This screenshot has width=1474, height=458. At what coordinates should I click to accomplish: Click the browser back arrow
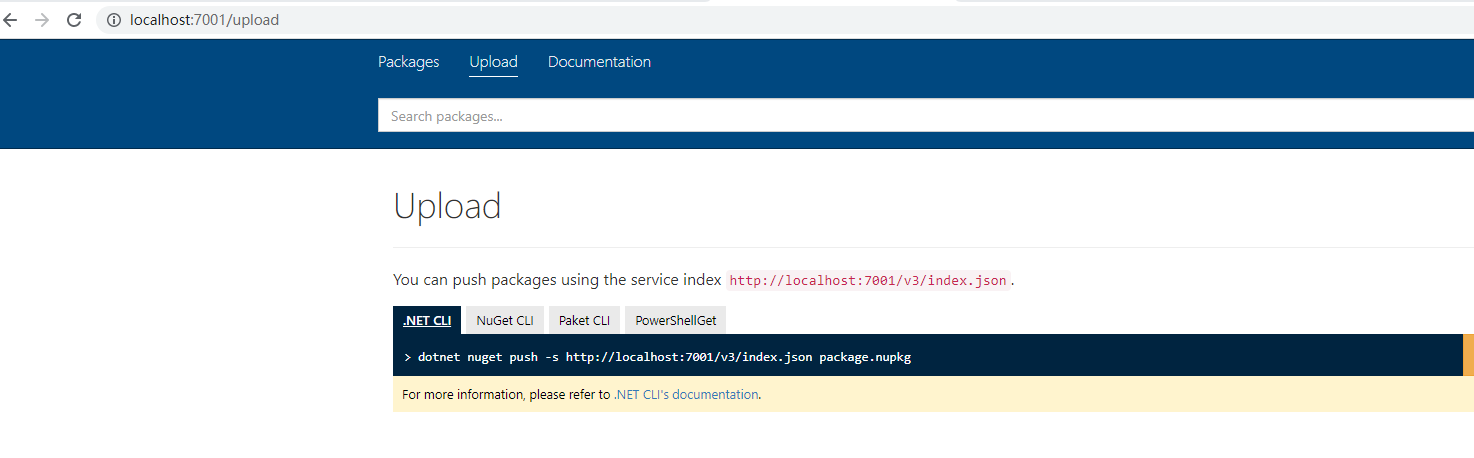point(11,20)
